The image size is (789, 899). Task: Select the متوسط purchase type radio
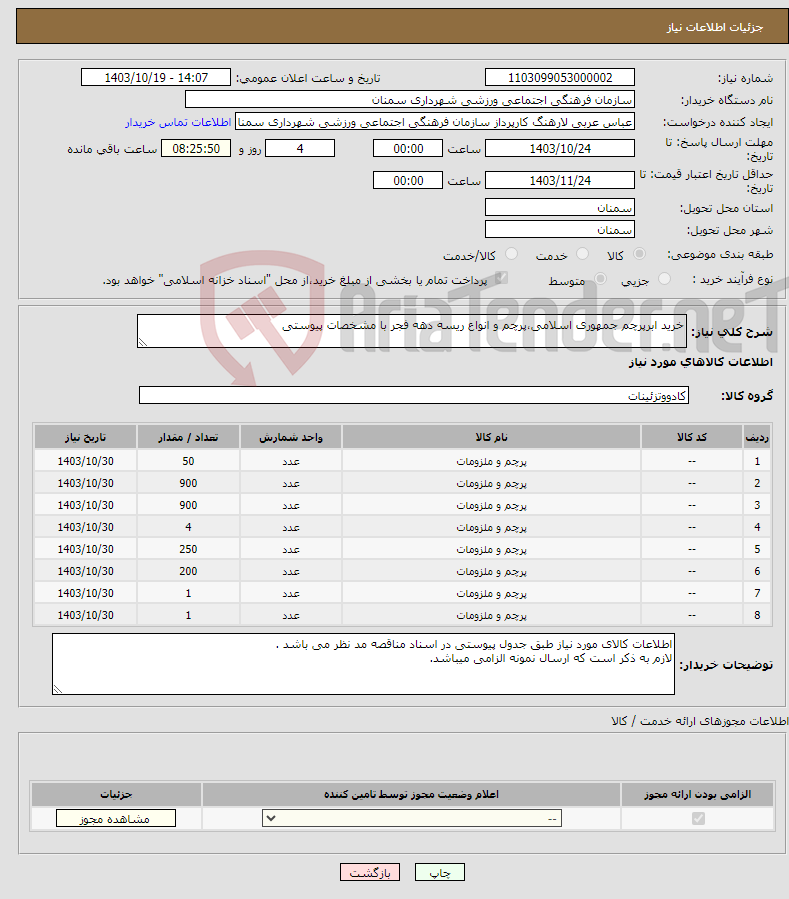[600, 279]
